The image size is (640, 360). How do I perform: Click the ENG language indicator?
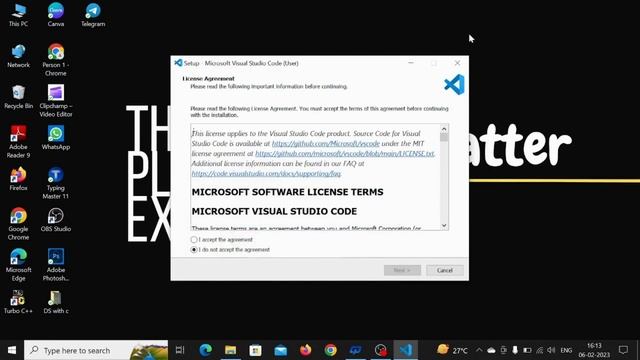566,350
